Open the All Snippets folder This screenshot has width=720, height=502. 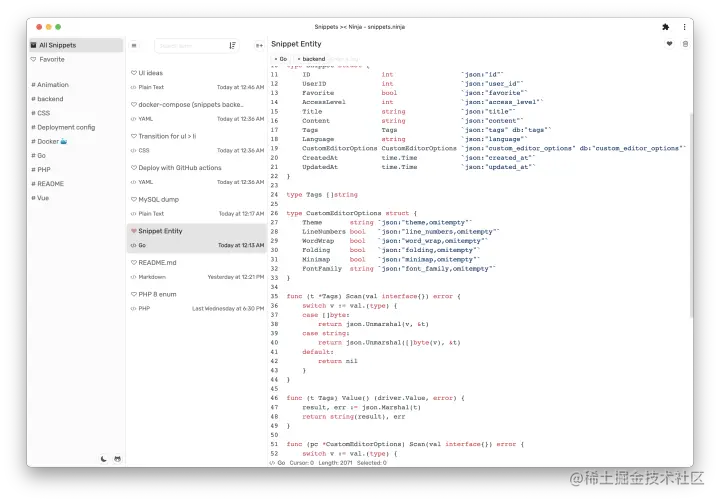[76, 45]
